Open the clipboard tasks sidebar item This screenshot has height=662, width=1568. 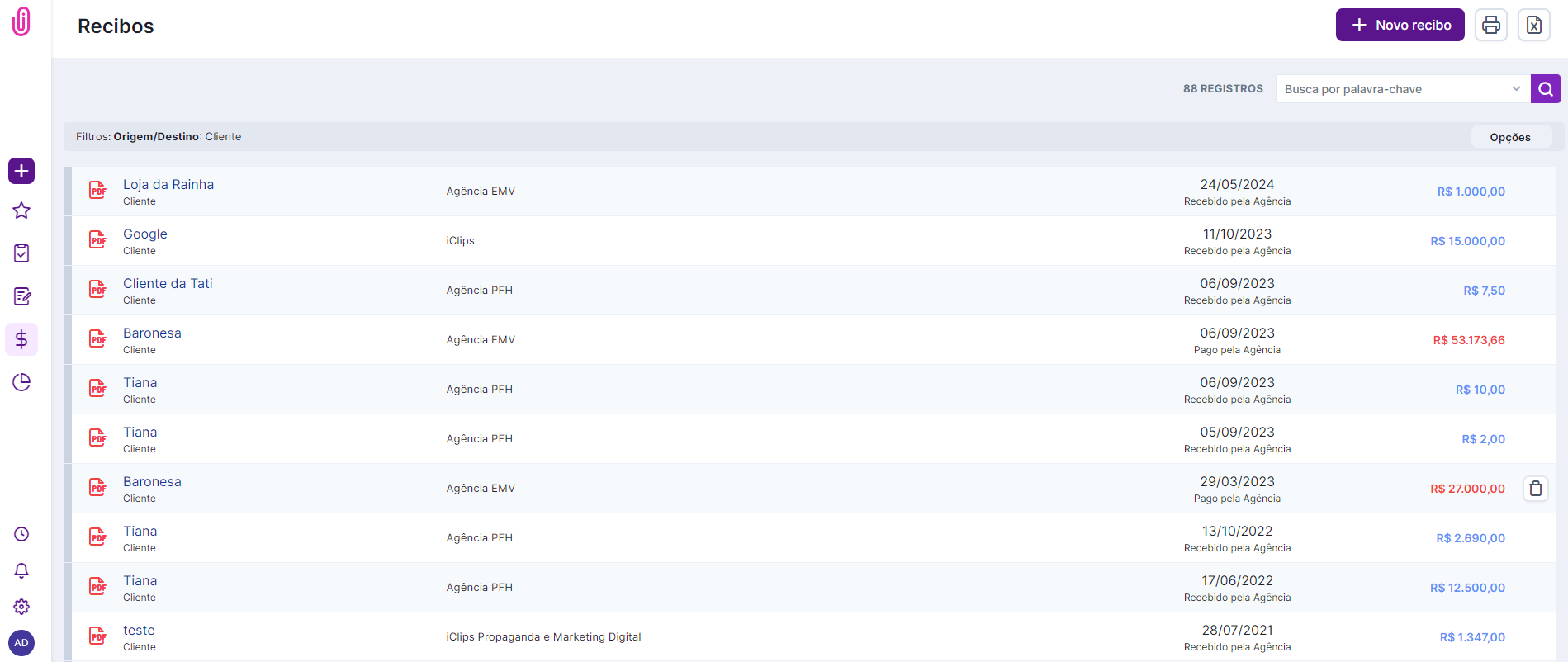[21, 253]
